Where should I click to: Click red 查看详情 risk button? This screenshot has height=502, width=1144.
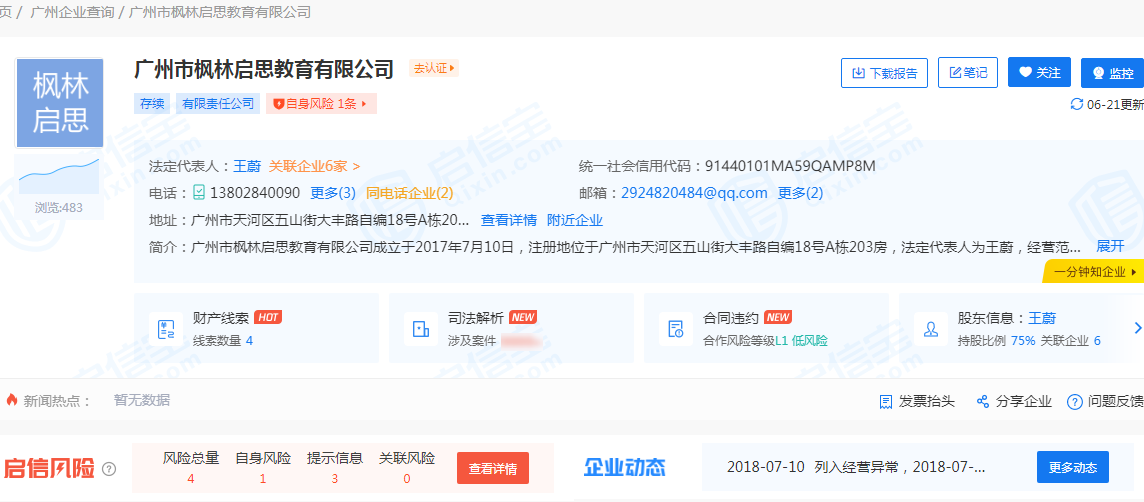[x=492, y=468]
